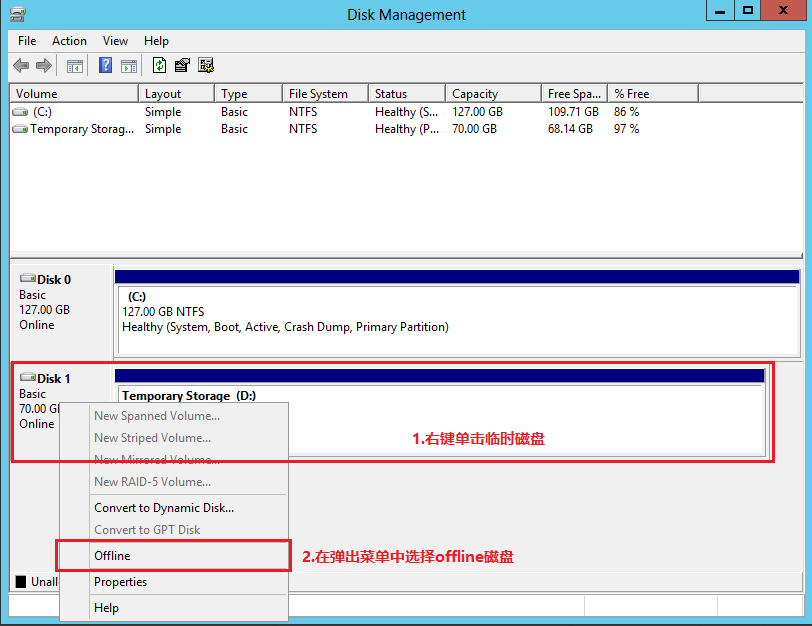Select the (C:) volume row in list
This screenshot has width=812, height=626.
42,112
